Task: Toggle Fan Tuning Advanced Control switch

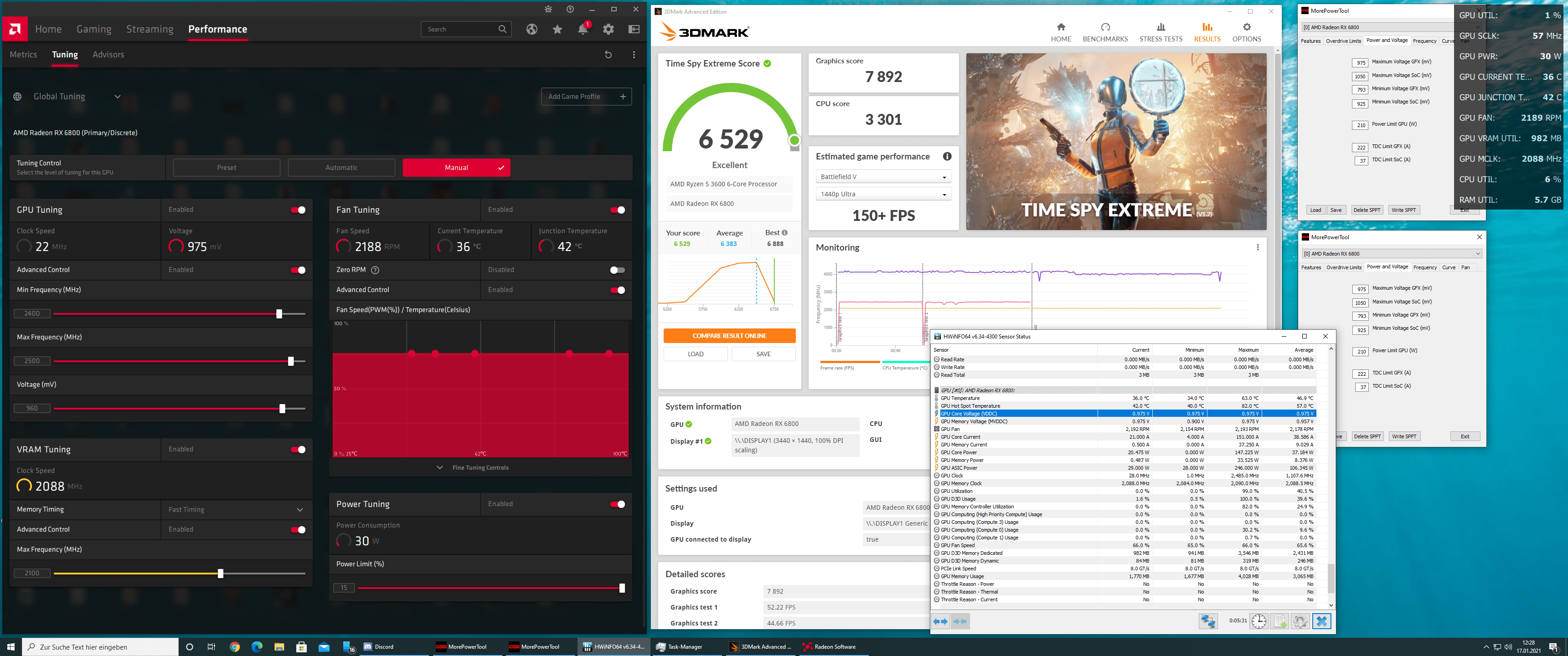Action: pos(617,290)
